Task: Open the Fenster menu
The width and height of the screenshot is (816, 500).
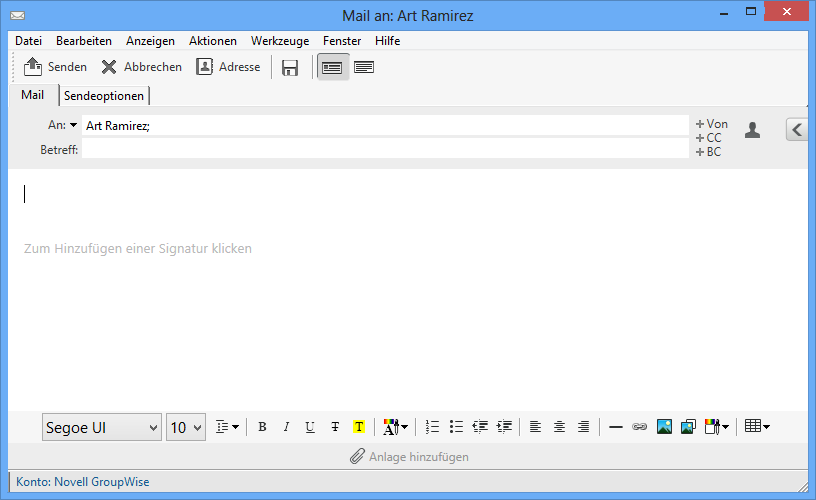Action: point(342,41)
